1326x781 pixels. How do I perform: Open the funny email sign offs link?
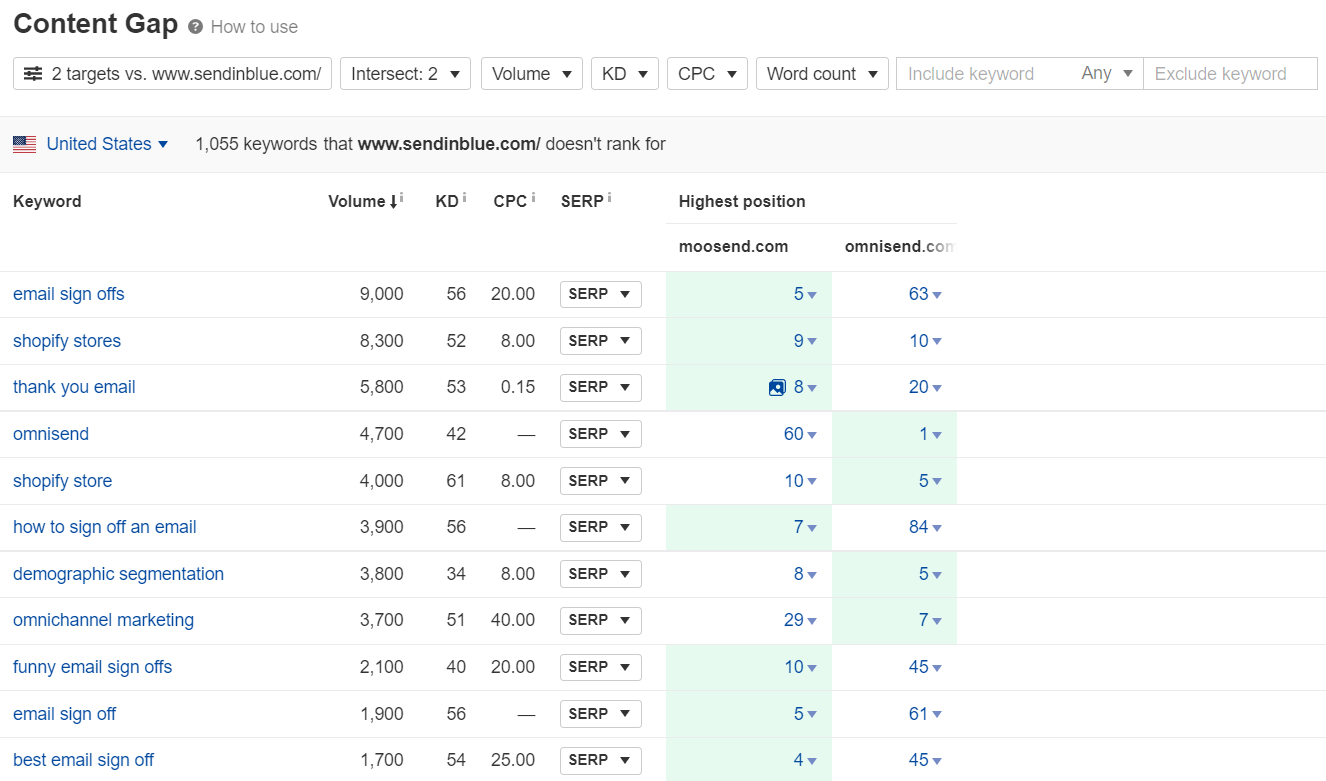point(92,667)
